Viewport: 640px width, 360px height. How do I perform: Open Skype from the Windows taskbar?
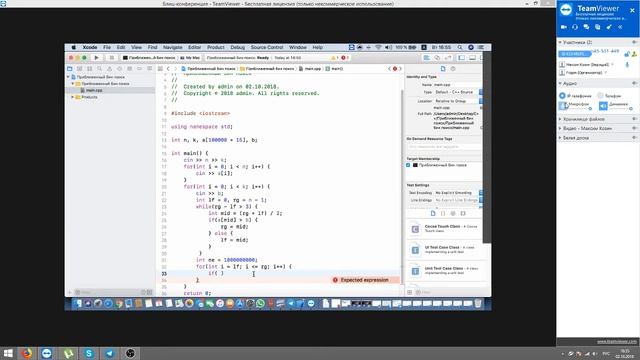click(89, 353)
